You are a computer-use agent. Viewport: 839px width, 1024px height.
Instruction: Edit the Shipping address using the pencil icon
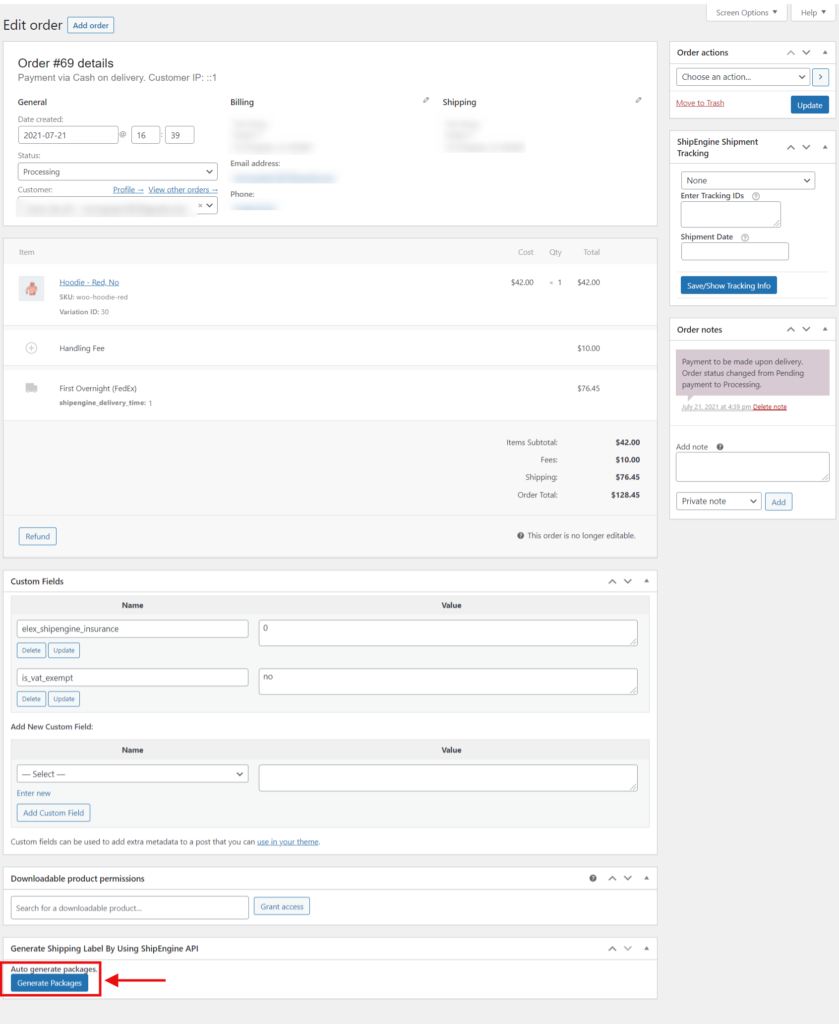point(639,101)
